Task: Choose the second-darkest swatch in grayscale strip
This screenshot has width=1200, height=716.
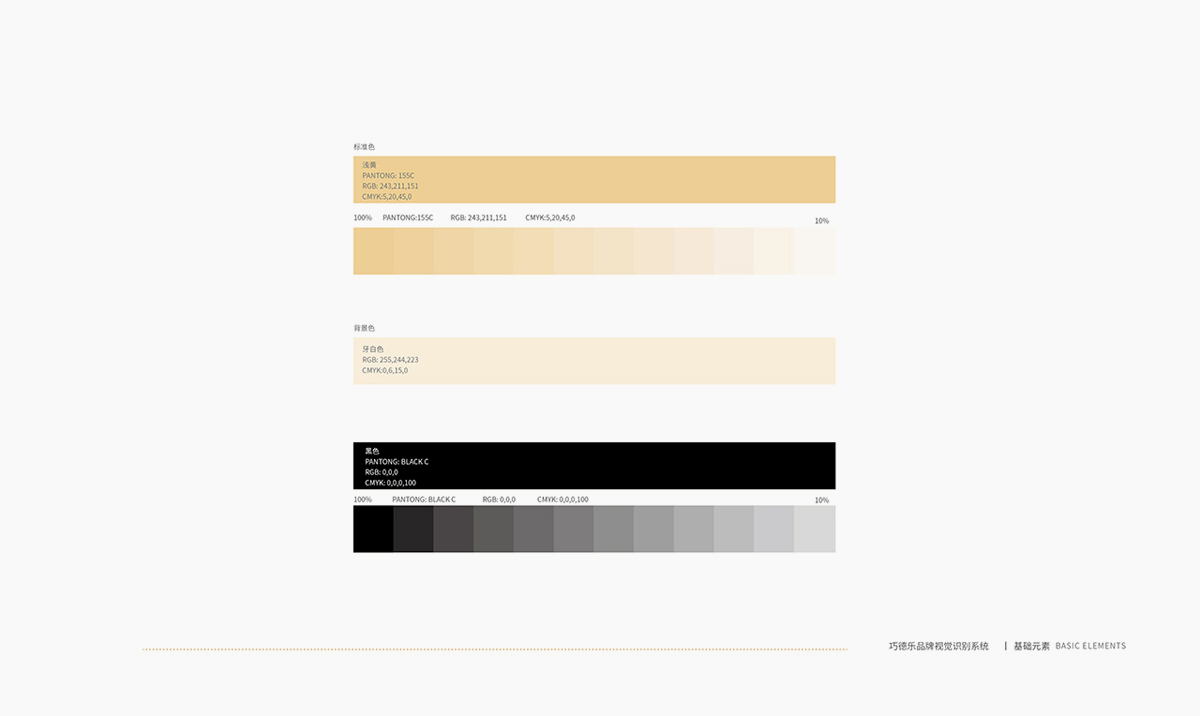Action: (413, 529)
